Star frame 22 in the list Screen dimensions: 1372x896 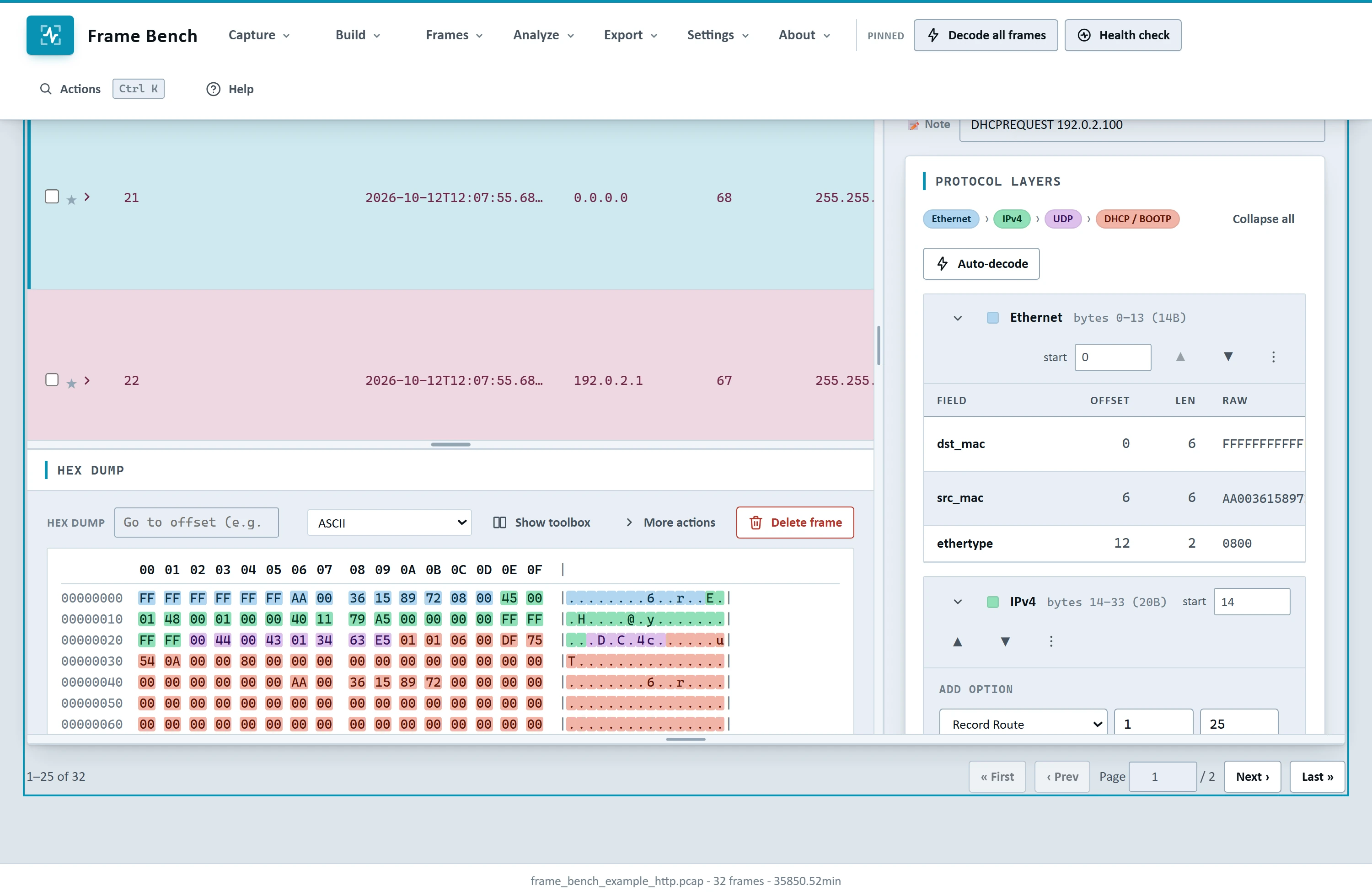tap(71, 383)
